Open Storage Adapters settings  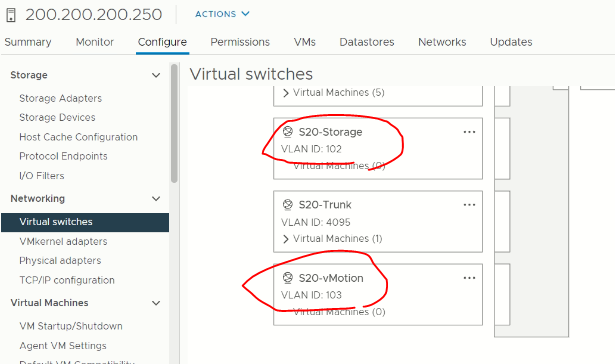coord(60,98)
